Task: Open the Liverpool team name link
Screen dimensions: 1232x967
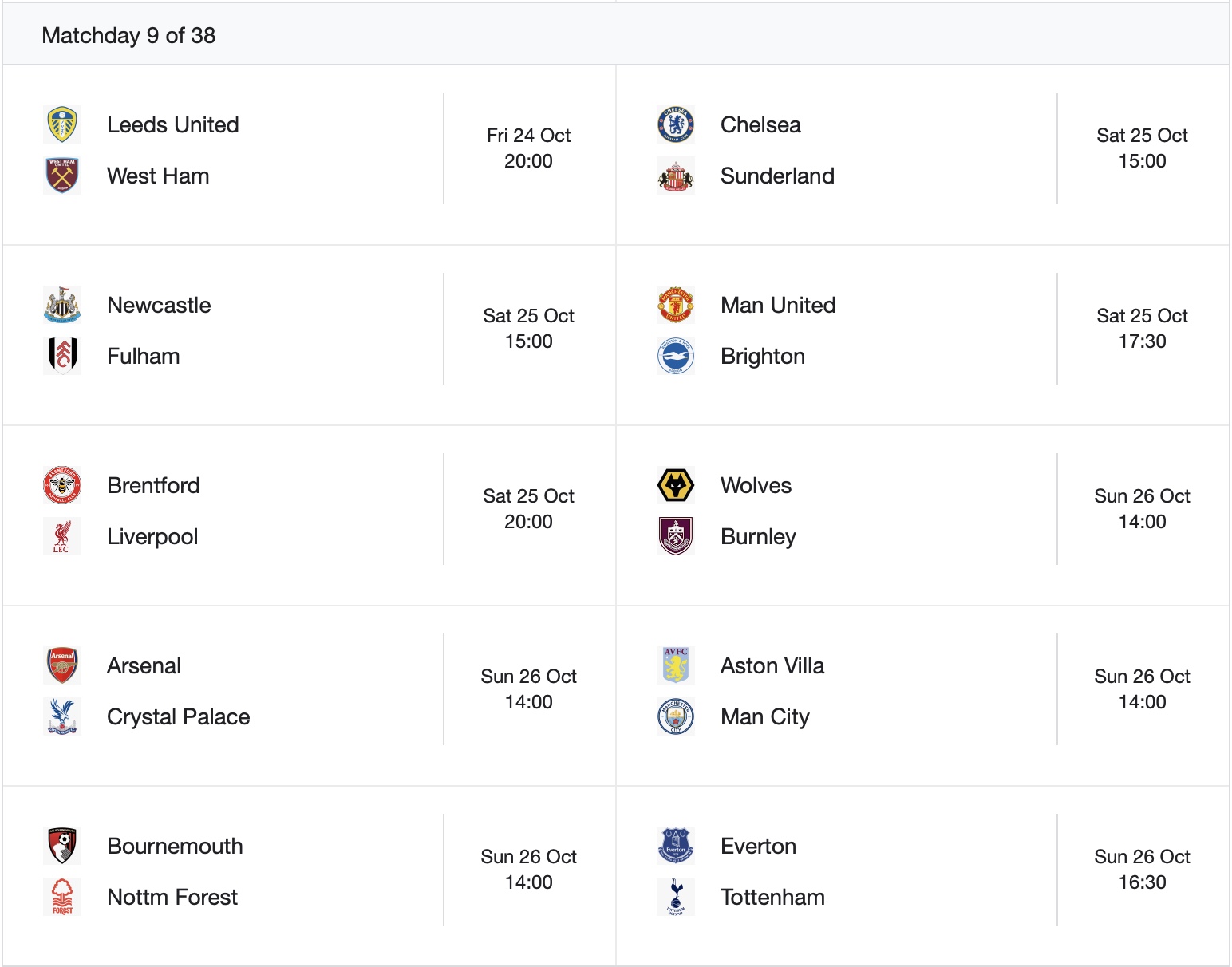Action: [152, 537]
